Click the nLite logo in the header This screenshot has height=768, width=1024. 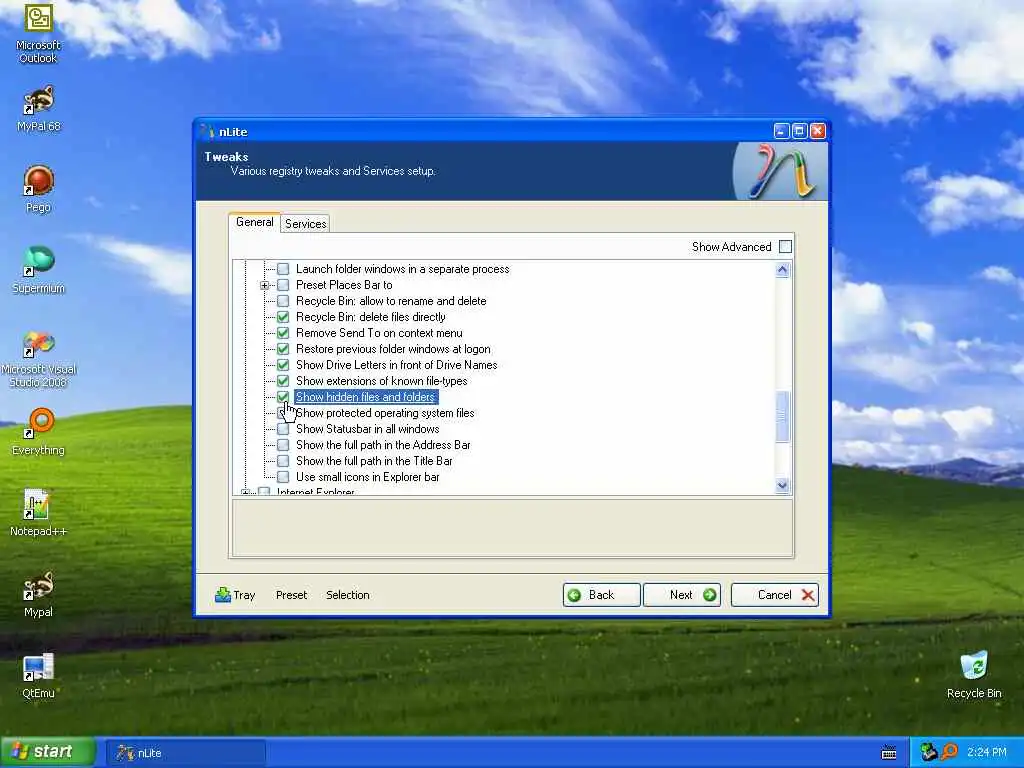[x=780, y=171]
